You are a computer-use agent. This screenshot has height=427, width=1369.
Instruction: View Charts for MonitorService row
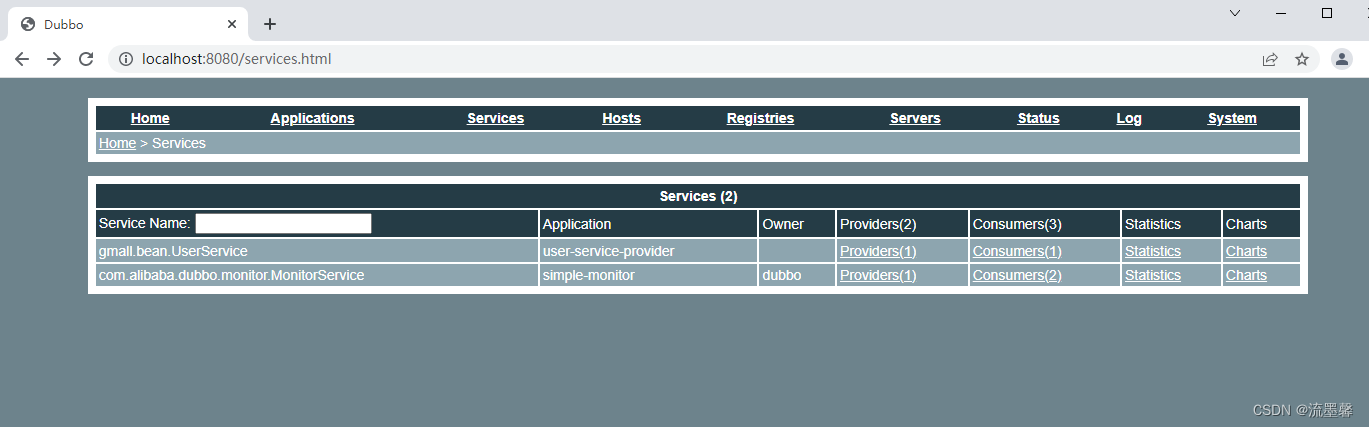(x=1246, y=275)
